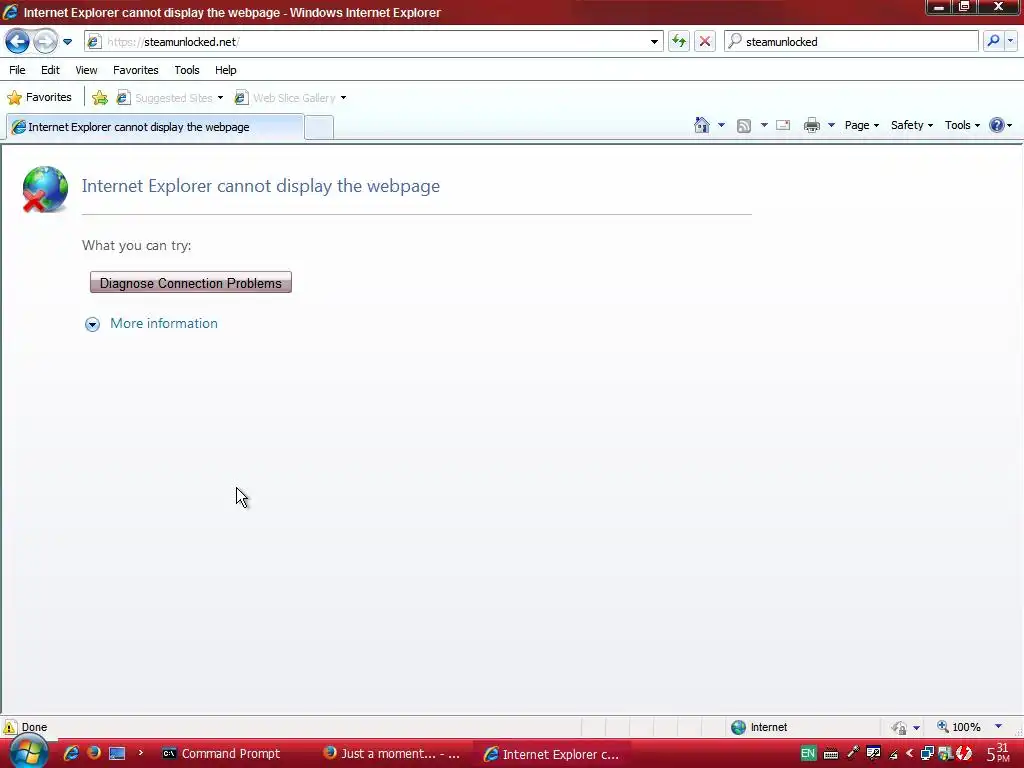
Task: Open the Page command bar menu
Action: coord(861,125)
